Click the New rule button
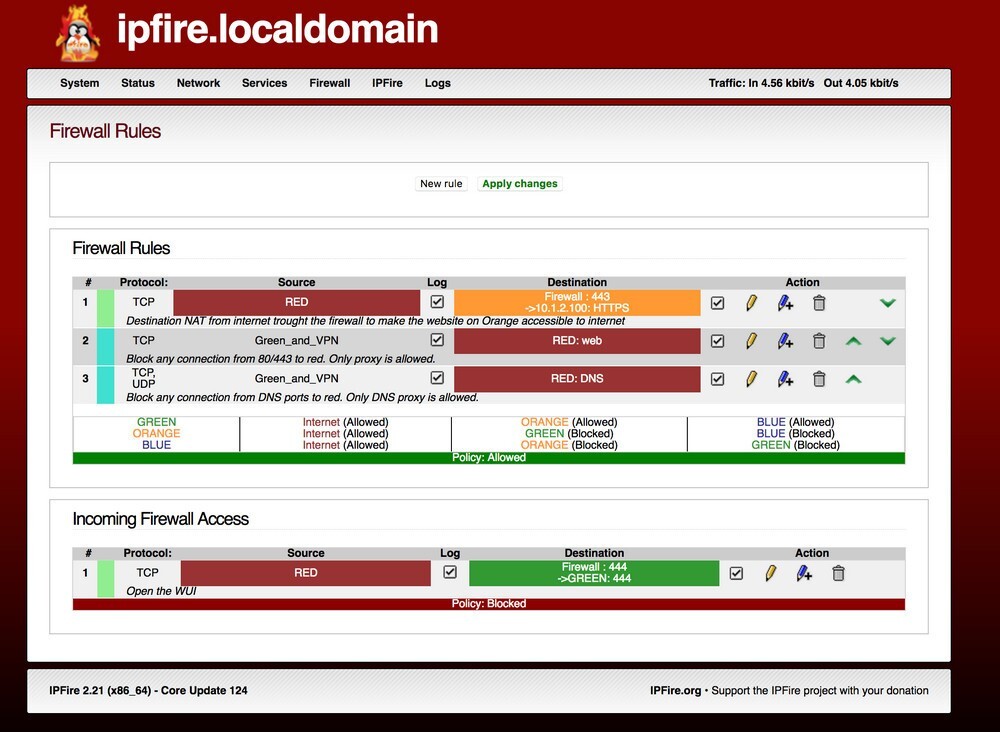 441,183
